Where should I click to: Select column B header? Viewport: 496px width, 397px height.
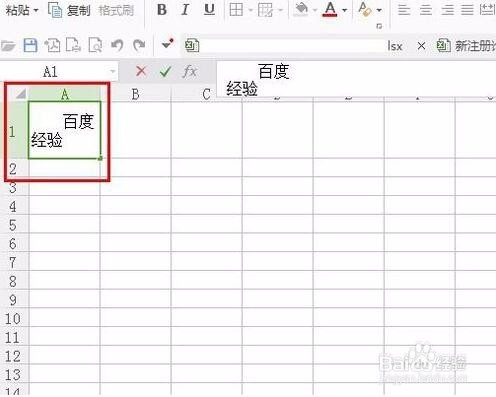click(x=135, y=94)
